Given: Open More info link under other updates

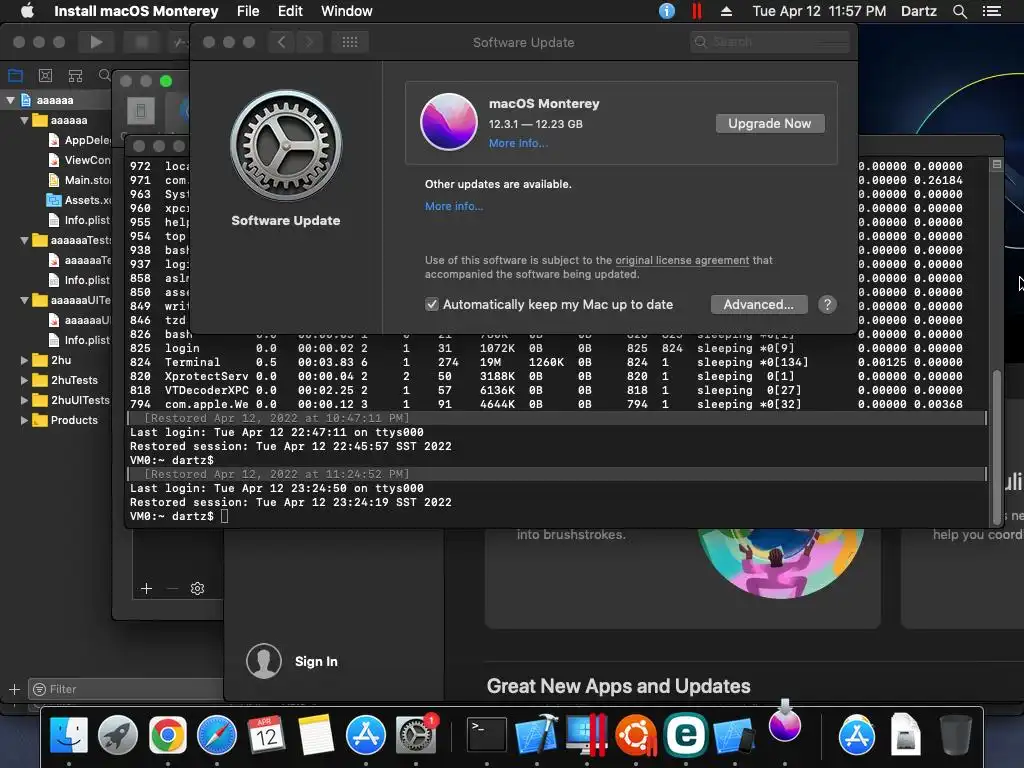Looking at the screenshot, I should click(x=454, y=206).
